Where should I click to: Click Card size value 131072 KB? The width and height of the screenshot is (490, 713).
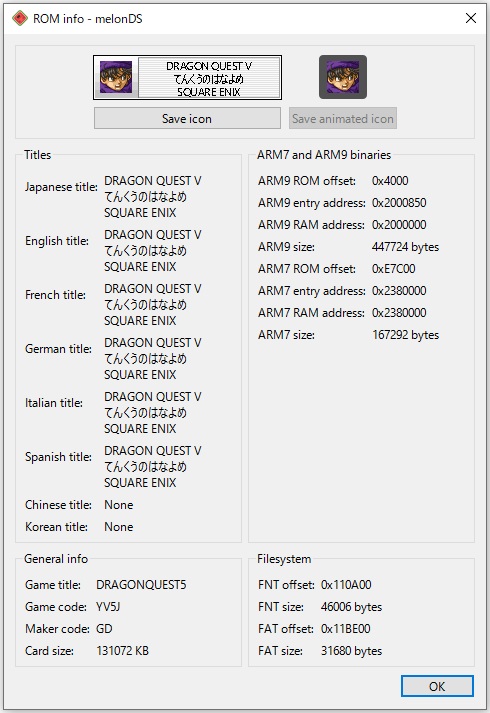click(122, 651)
